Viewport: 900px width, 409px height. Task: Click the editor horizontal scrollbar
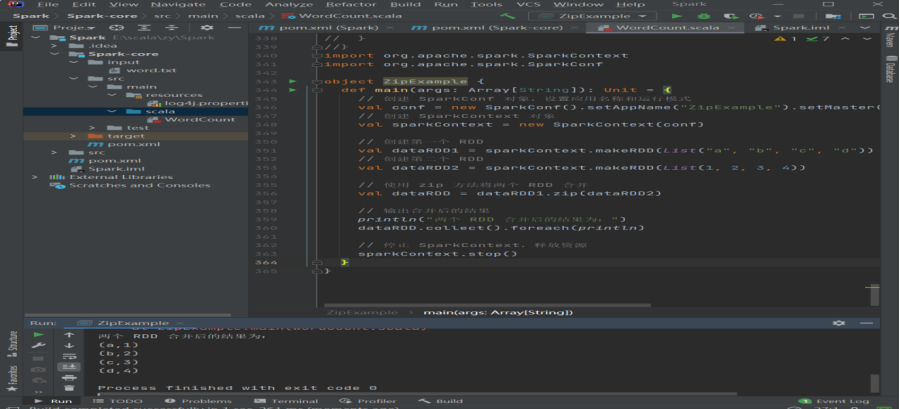[x=487, y=305]
